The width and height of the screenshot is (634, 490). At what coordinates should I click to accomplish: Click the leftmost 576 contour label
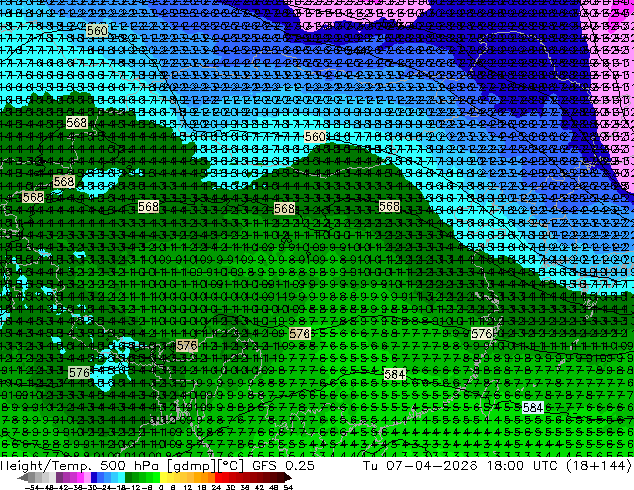[x=79, y=372]
